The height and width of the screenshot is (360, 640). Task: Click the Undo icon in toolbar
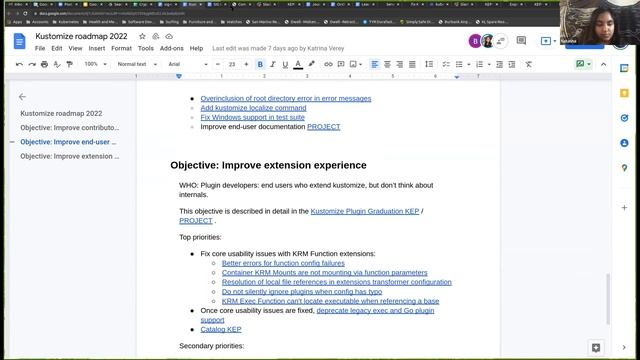[19, 64]
